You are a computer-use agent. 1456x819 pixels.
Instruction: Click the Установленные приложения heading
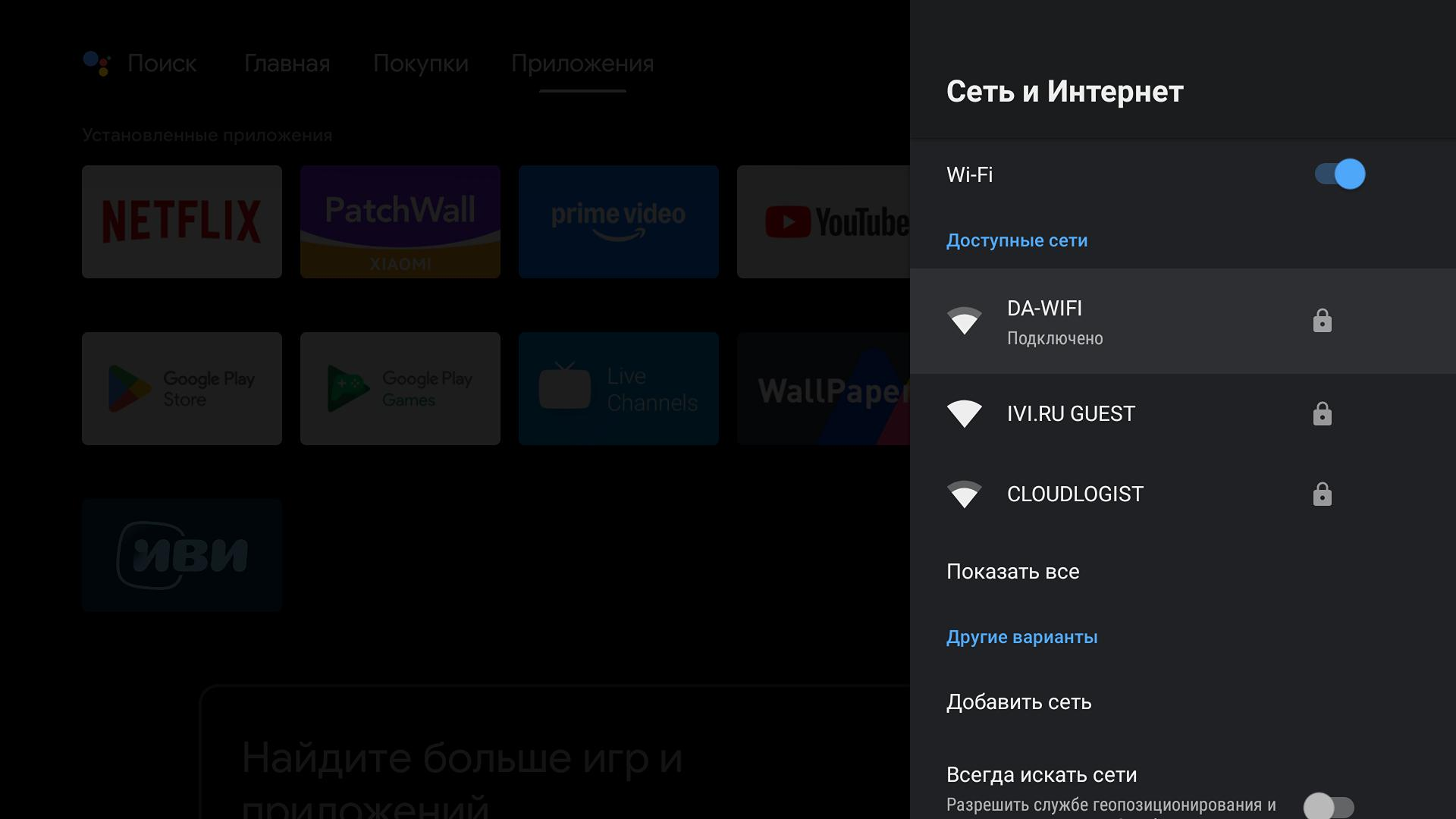pyautogui.click(x=207, y=135)
